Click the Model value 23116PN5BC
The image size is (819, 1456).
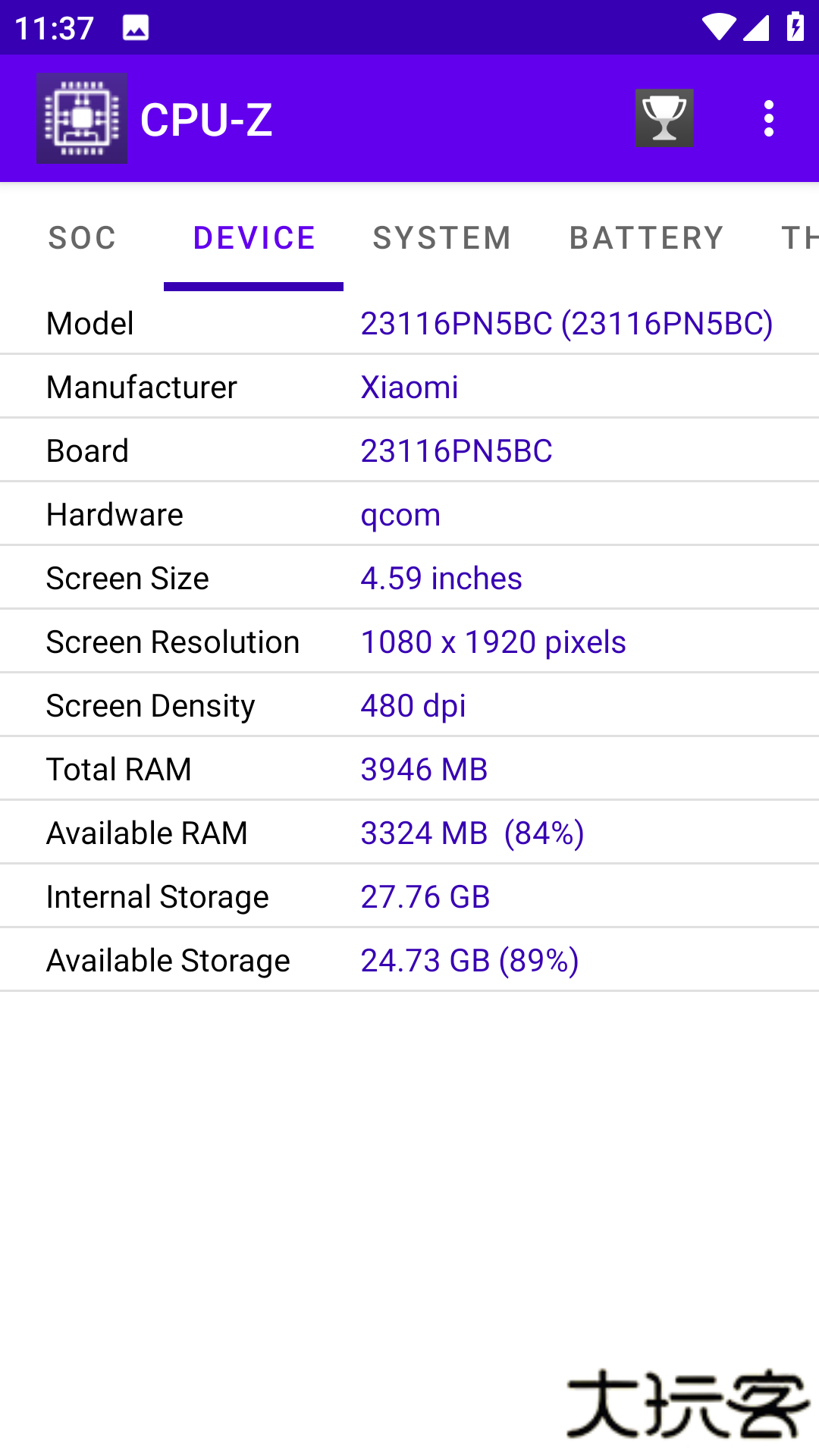click(566, 322)
